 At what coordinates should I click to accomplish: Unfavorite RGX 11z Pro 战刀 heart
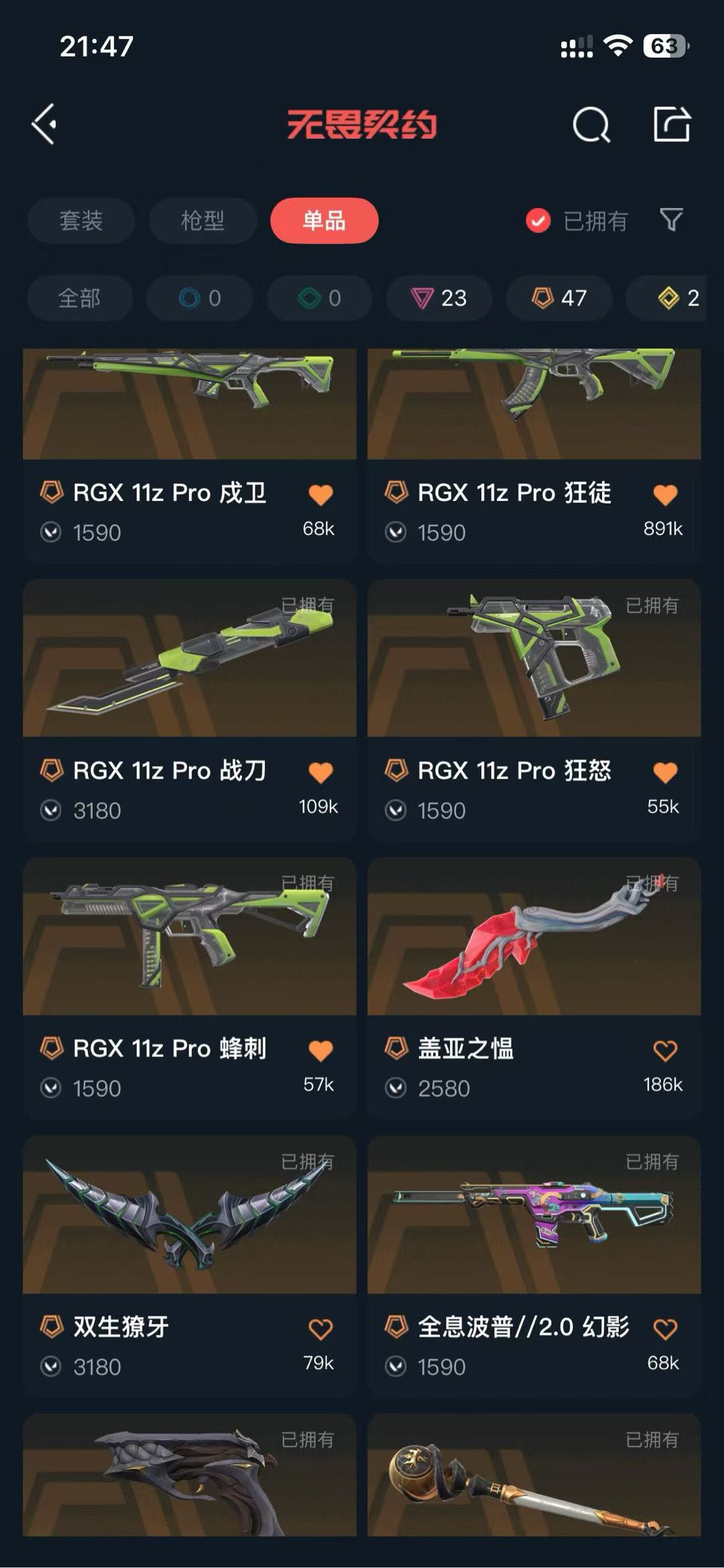pos(320,773)
